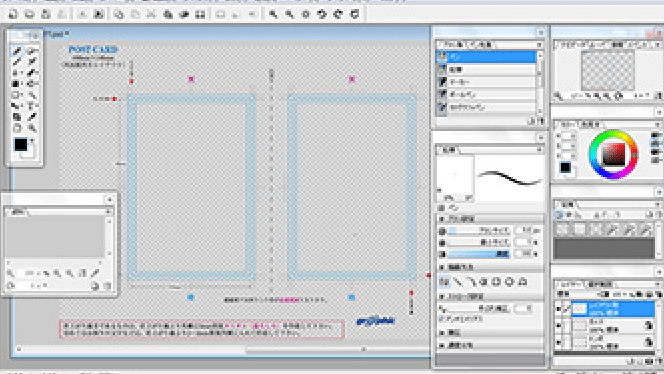This screenshot has height=374, width=664.
Task: Toggle the checkbox under stroke correction section
Action: [x=442, y=319]
